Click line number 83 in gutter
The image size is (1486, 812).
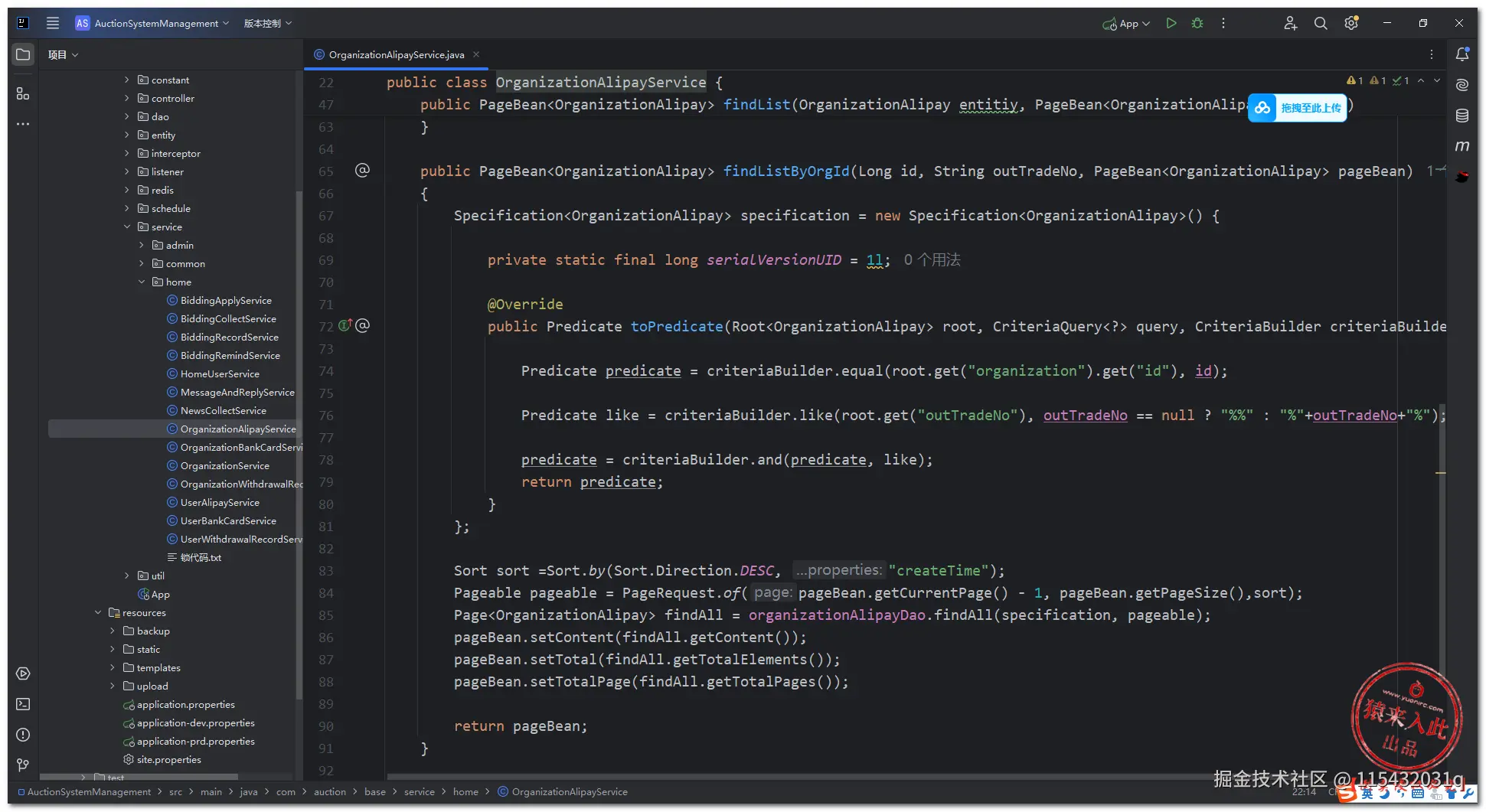pyautogui.click(x=326, y=571)
